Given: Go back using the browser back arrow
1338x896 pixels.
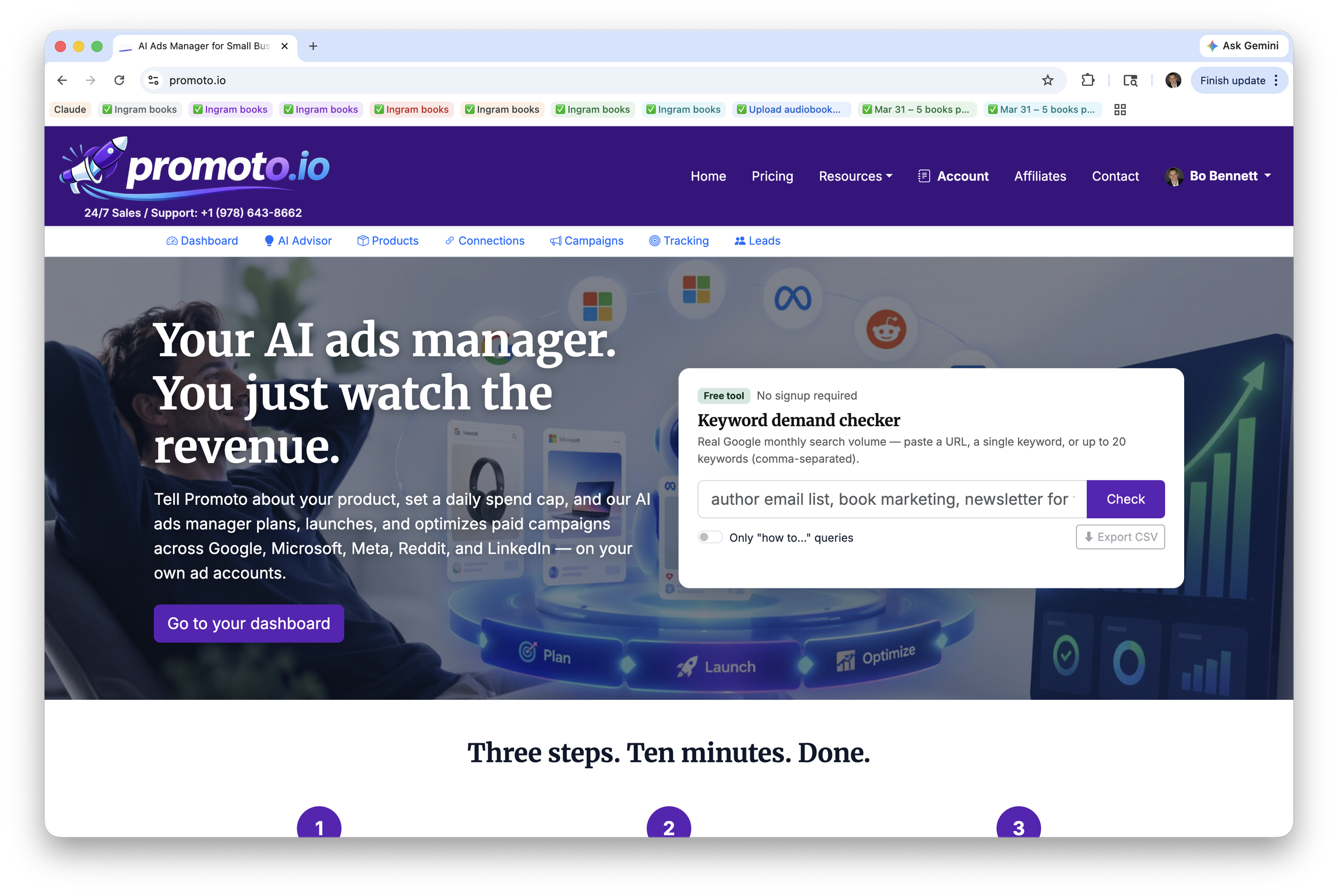Looking at the screenshot, I should (x=62, y=81).
